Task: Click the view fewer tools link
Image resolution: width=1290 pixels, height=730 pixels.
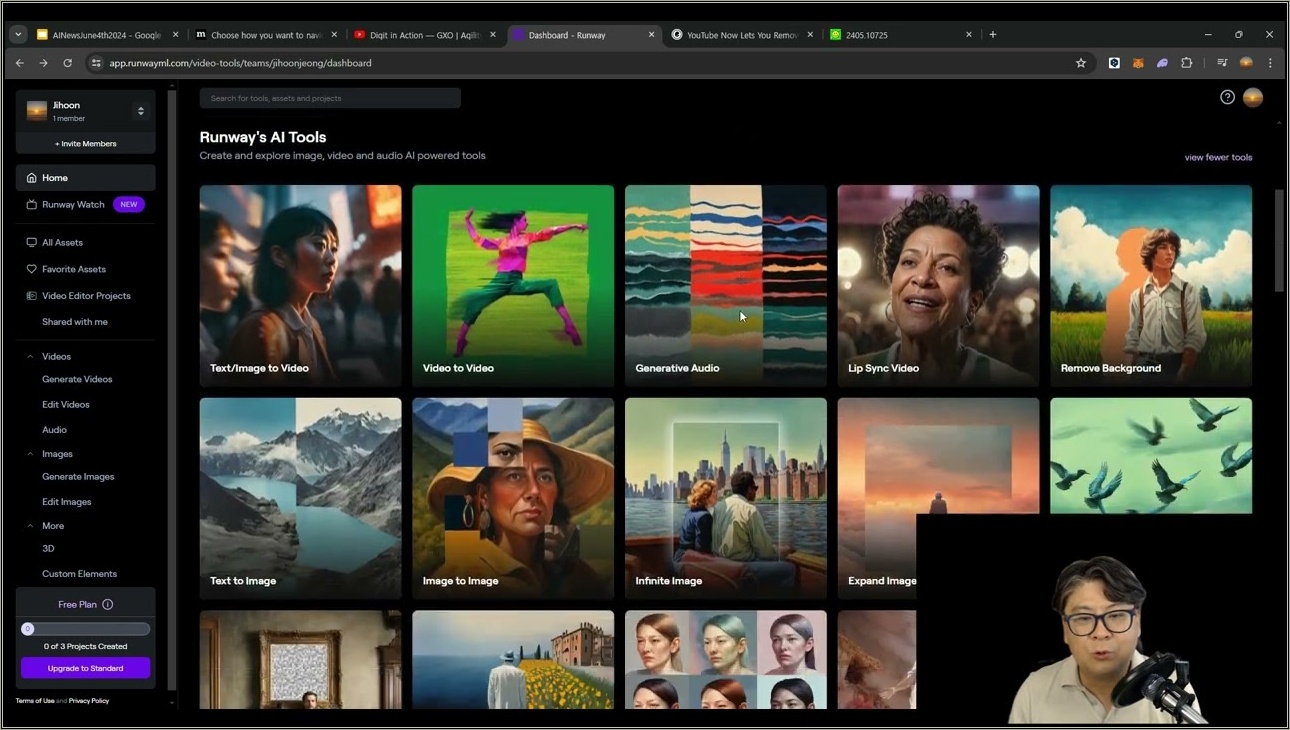Action: tap(1218, 157)
